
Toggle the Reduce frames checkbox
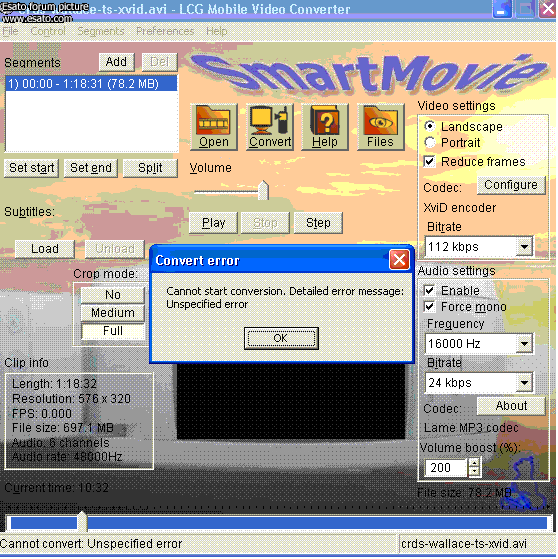click(429, 161)
